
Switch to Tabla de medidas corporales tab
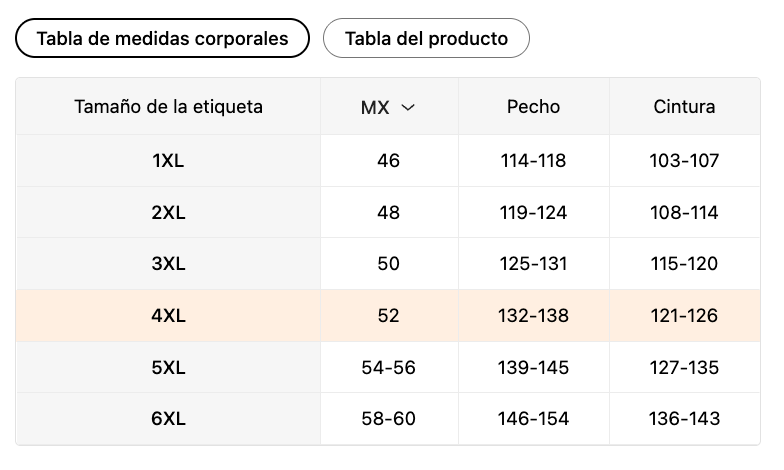pyautogui.click(x=162, y=38)
